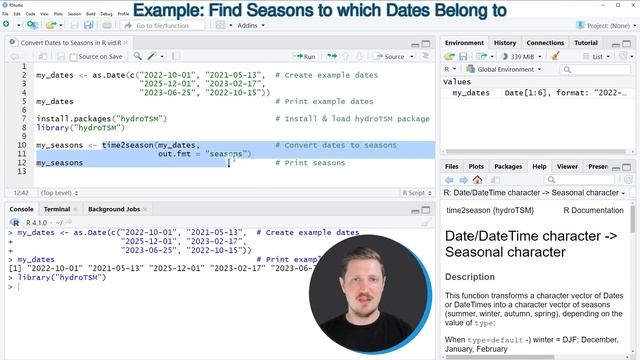Click Go to previous section arrow
The width and height of the screenshot is (640, 360).
pyautogui.click(x=345, y=56)
